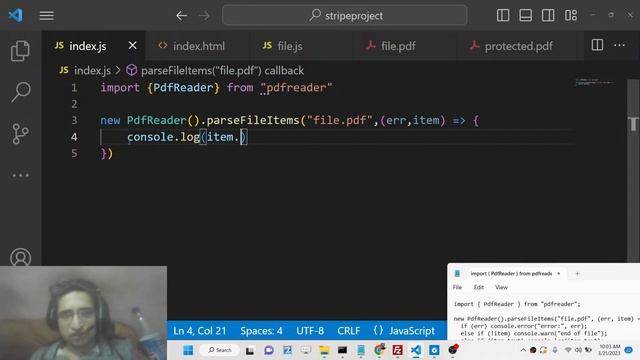Open Edit menu in Notepad window
640x360 pixels.
point(478,287)
